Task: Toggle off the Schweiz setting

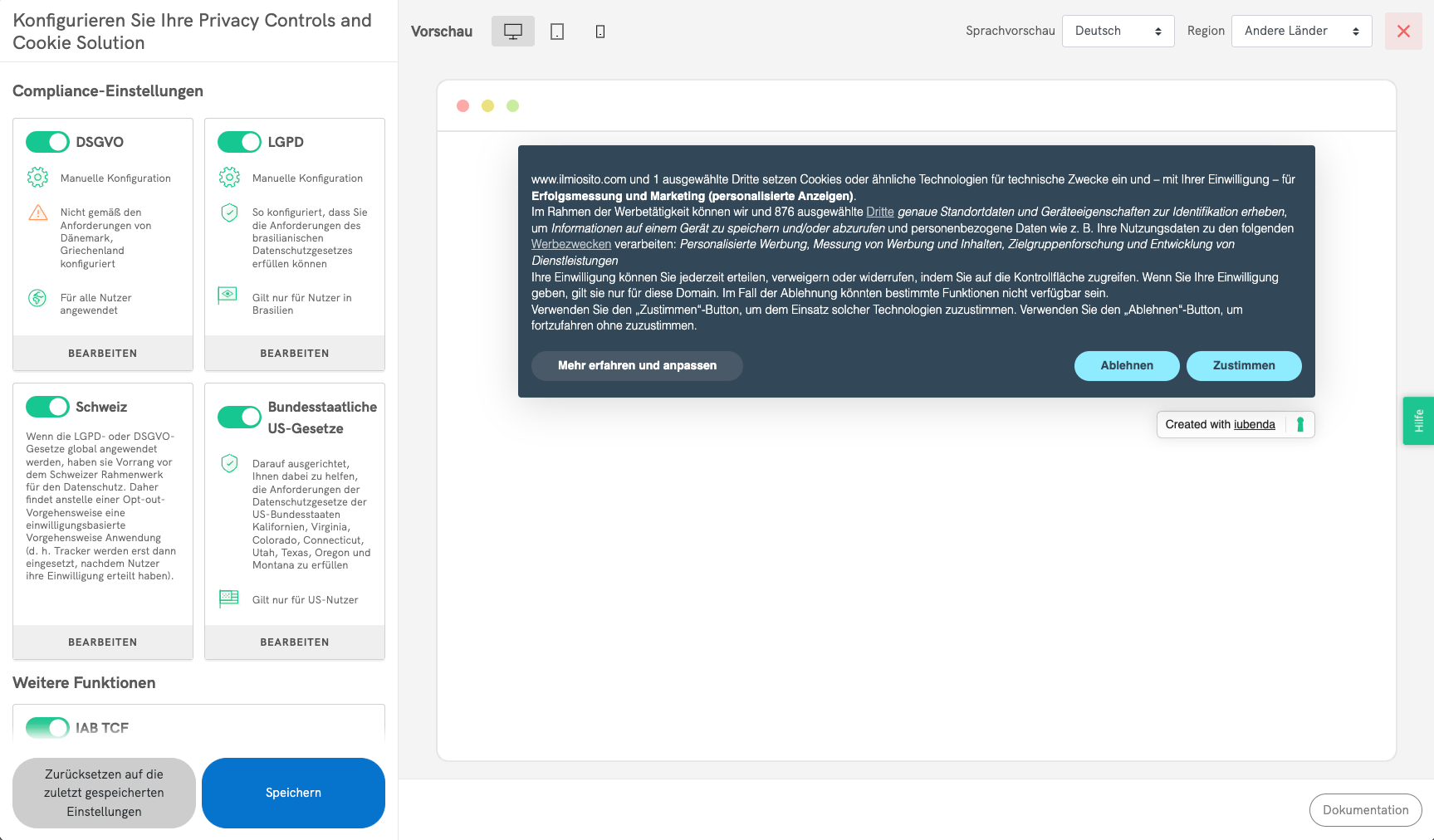Action: click(x=47, y=407)
